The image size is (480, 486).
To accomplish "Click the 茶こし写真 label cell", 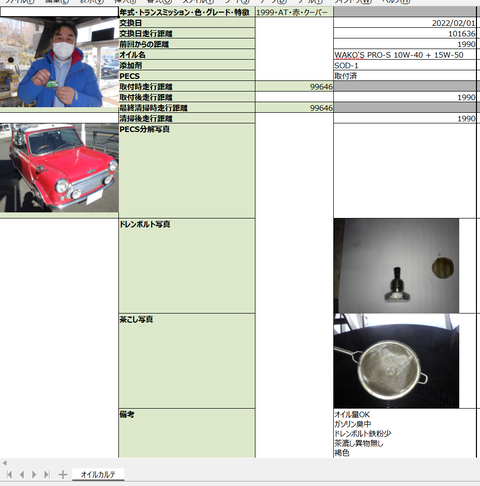I will pyautogui.click(x=187, y=361).
